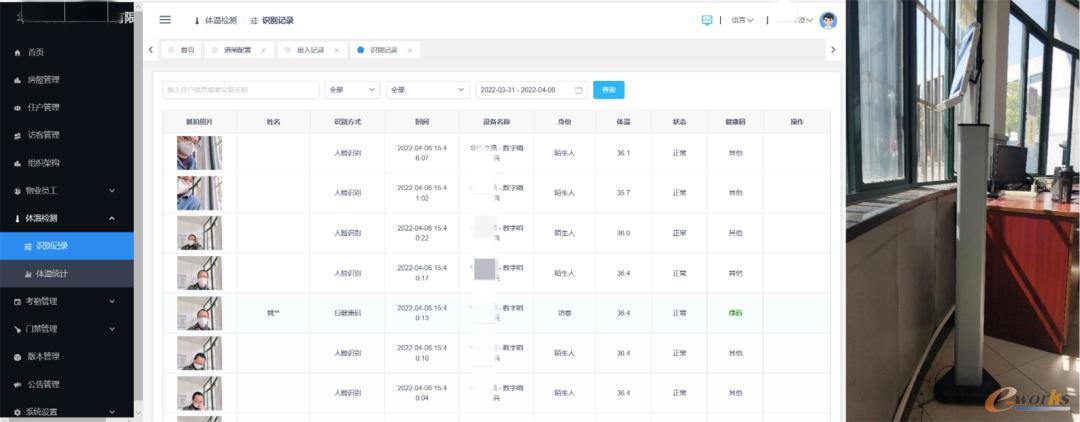Toggle the hamburger sidebar collapse icon
This screenshot has height=422, width=1080.
(165, 20)
